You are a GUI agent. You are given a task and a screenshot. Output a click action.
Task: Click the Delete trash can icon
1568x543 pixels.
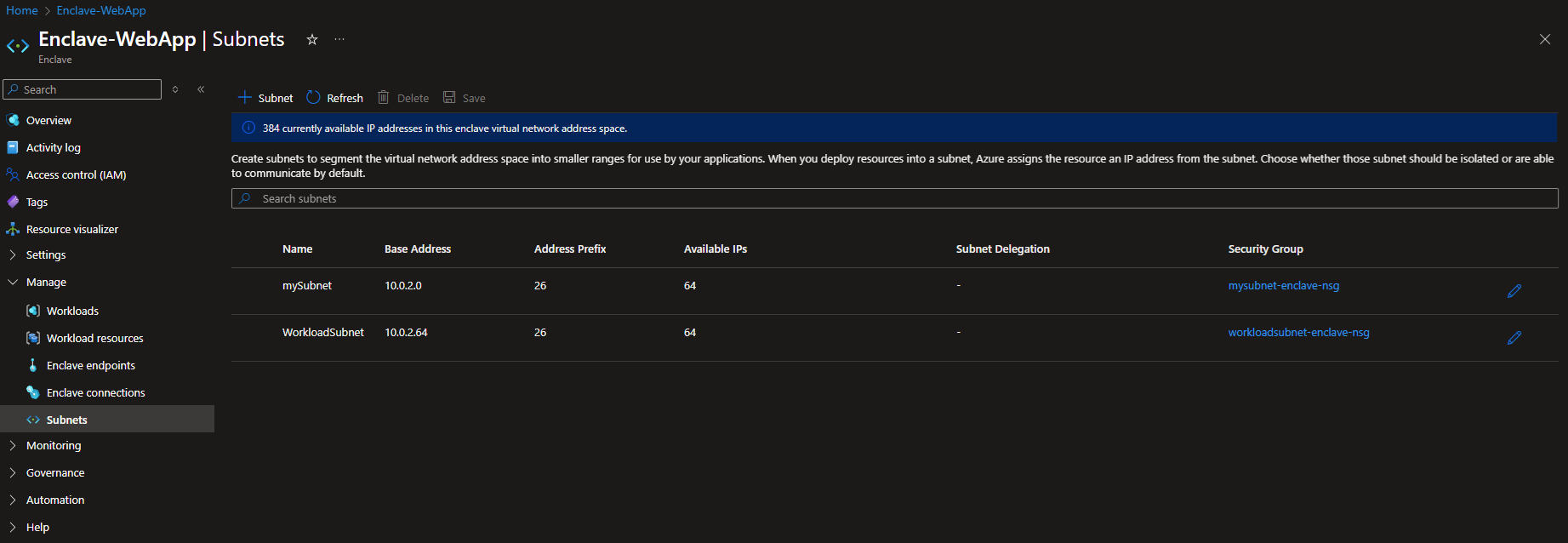(384, 97)
